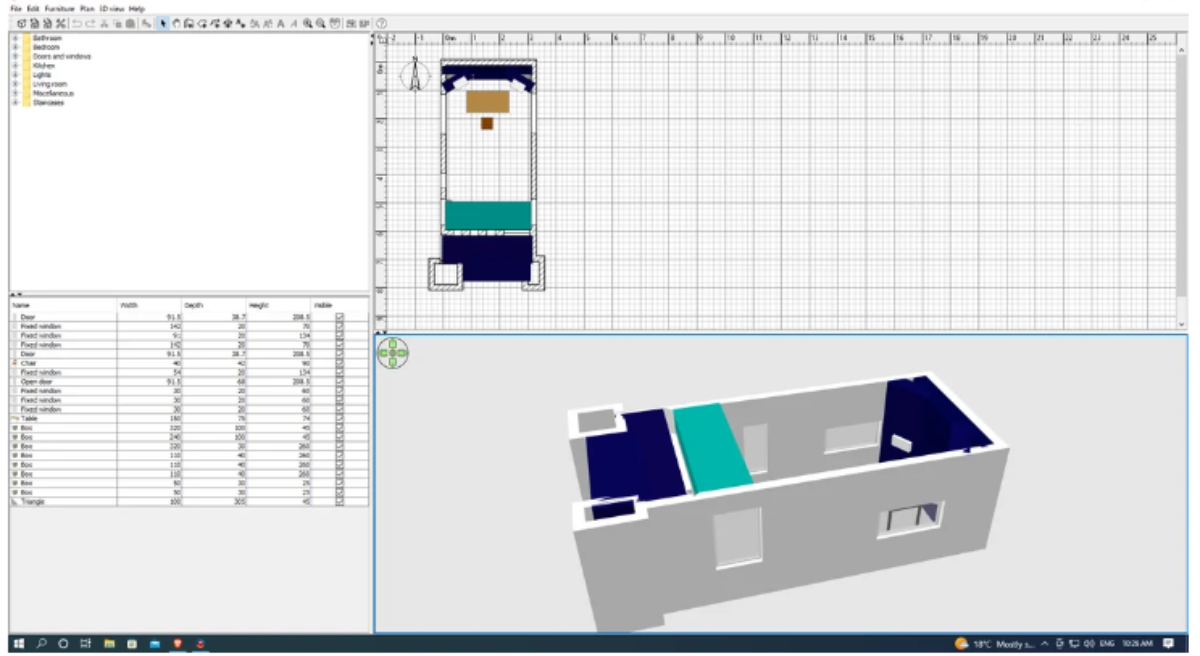Image resolution: width=1200 pixels, height=656 pixels.
Task: Click the Zoom in magnifier icon
Action: (x=308, y=23)
